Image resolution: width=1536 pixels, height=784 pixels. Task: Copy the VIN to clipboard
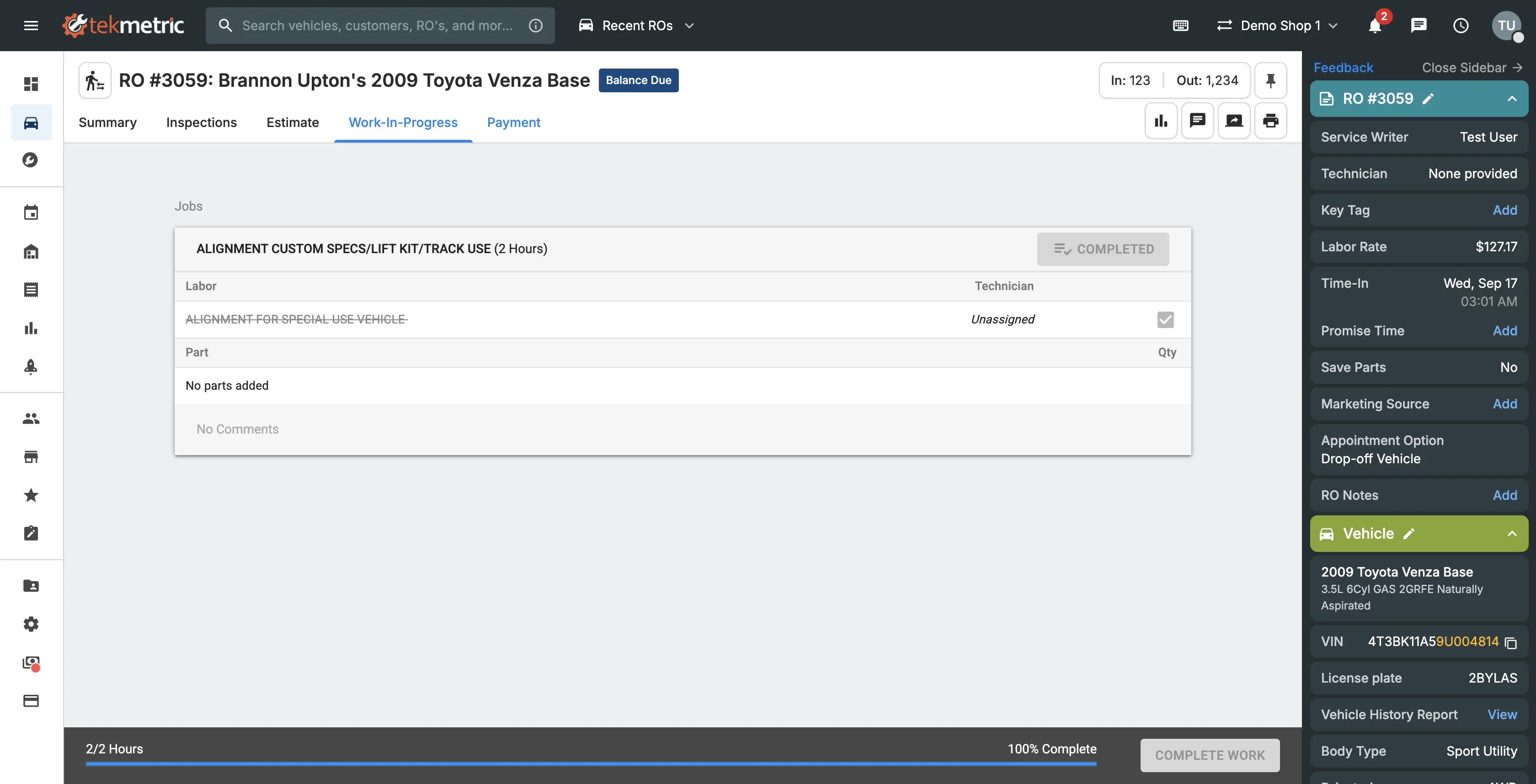[x=1510, y=643]
